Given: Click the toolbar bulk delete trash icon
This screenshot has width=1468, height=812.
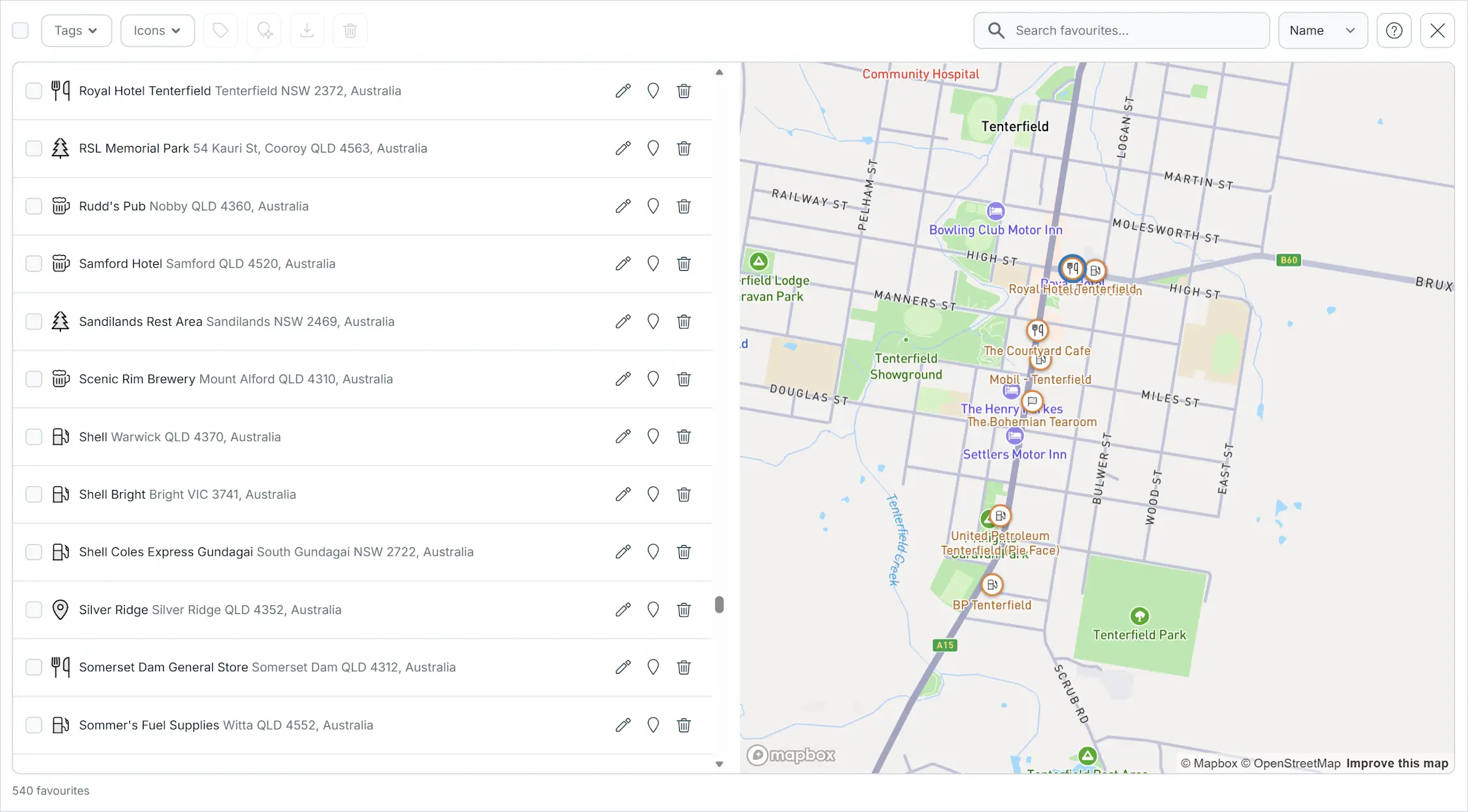Looking at the screenshot, I should [x=350, y=31].
